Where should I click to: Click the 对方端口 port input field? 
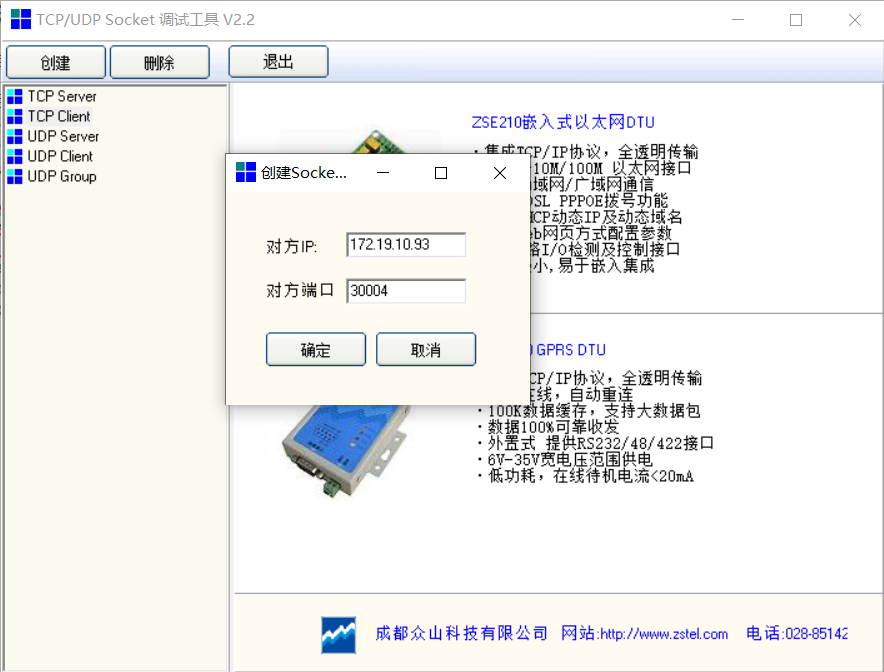[406, 291]
